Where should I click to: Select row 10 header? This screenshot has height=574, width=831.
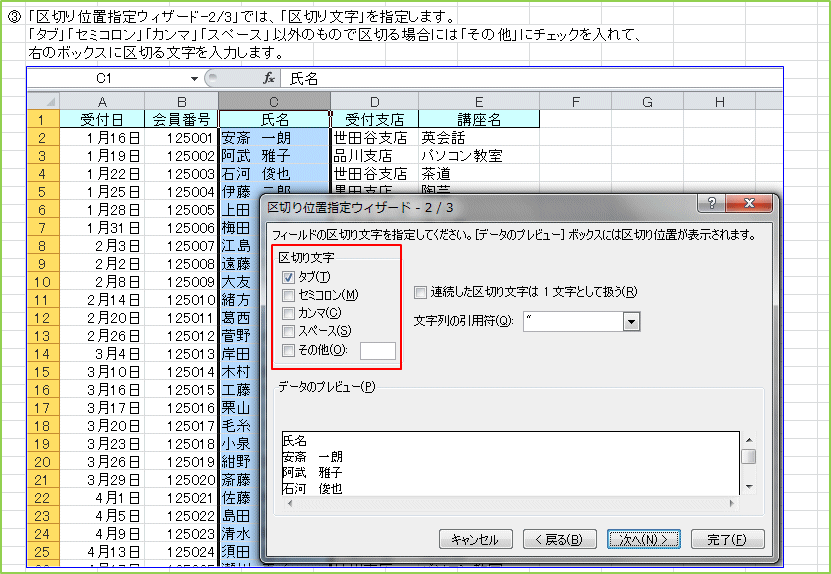pos(43,281)
